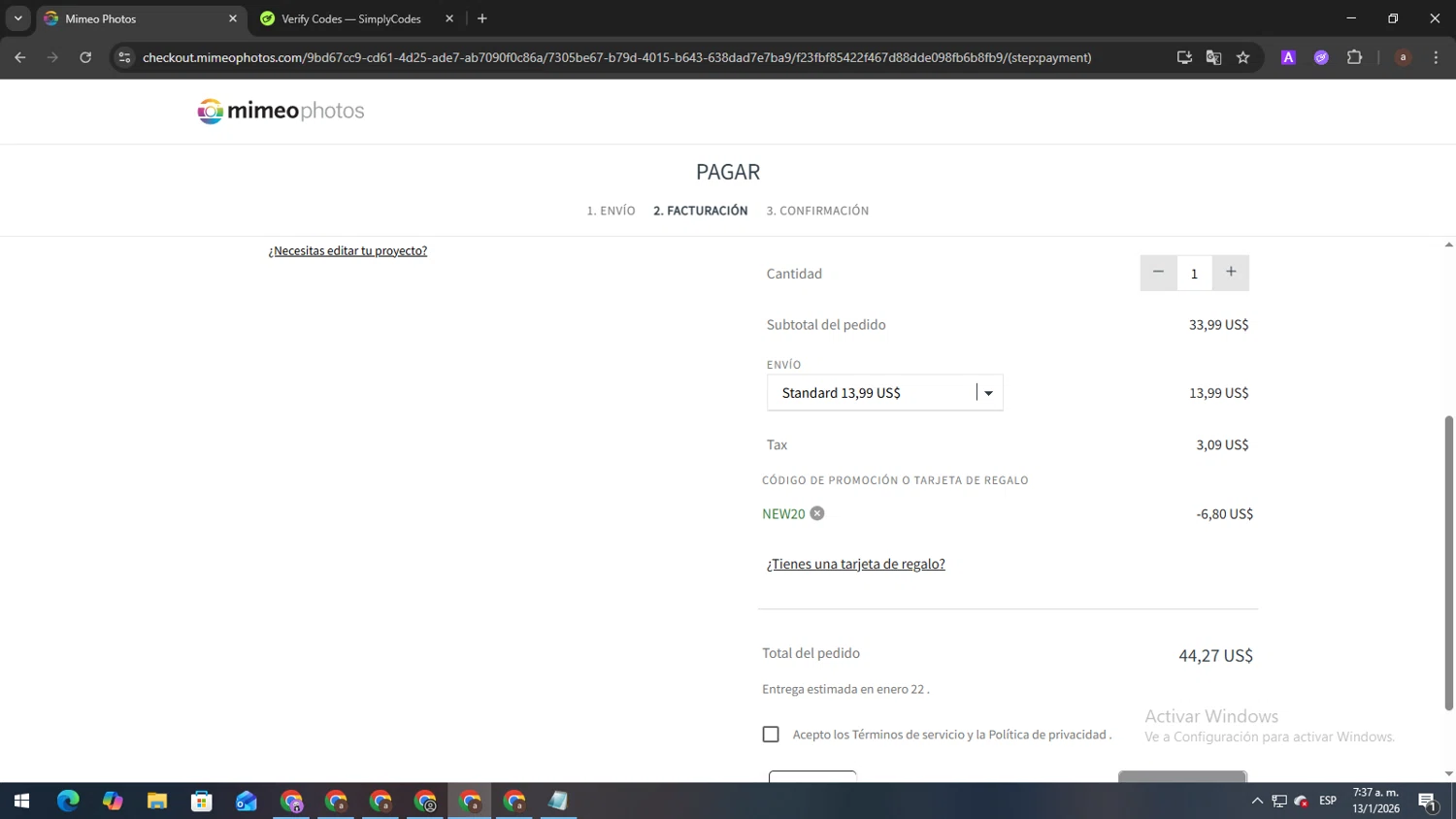Click the quantity field showing 1

coord(1194,274)
